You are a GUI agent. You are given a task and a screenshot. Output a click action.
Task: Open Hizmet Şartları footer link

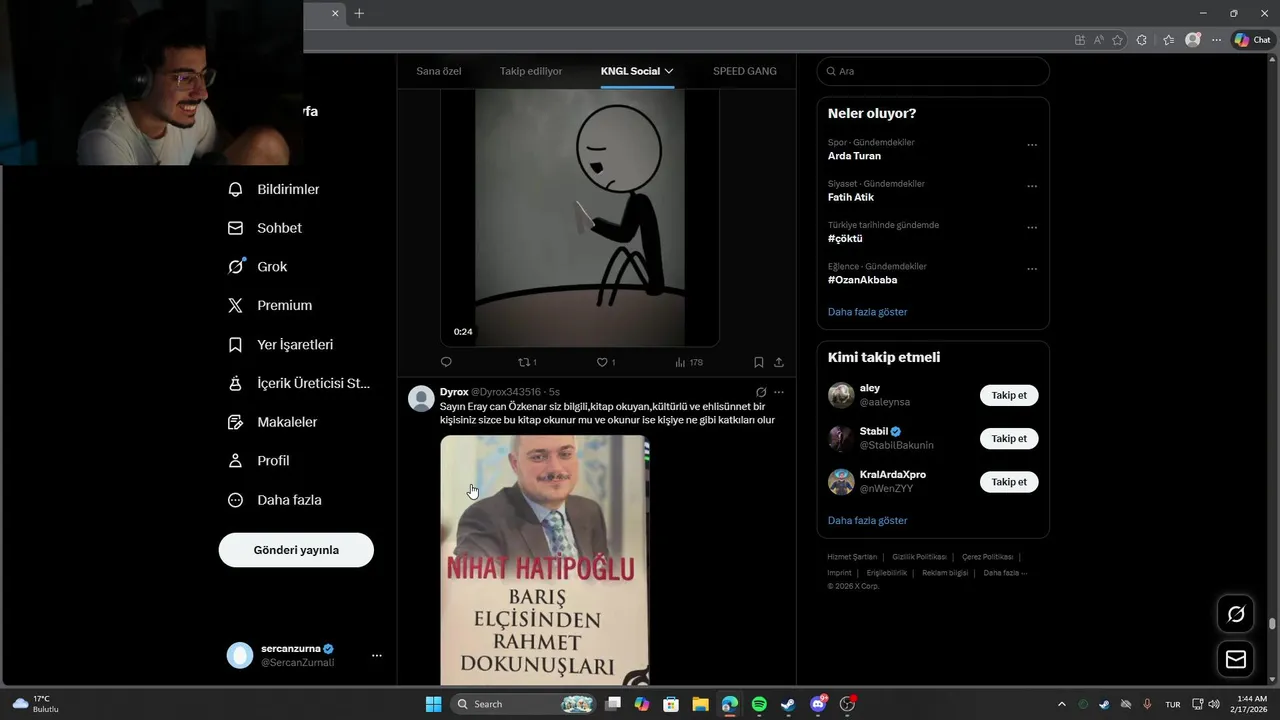pyautogui.click(x=852, y=557)
